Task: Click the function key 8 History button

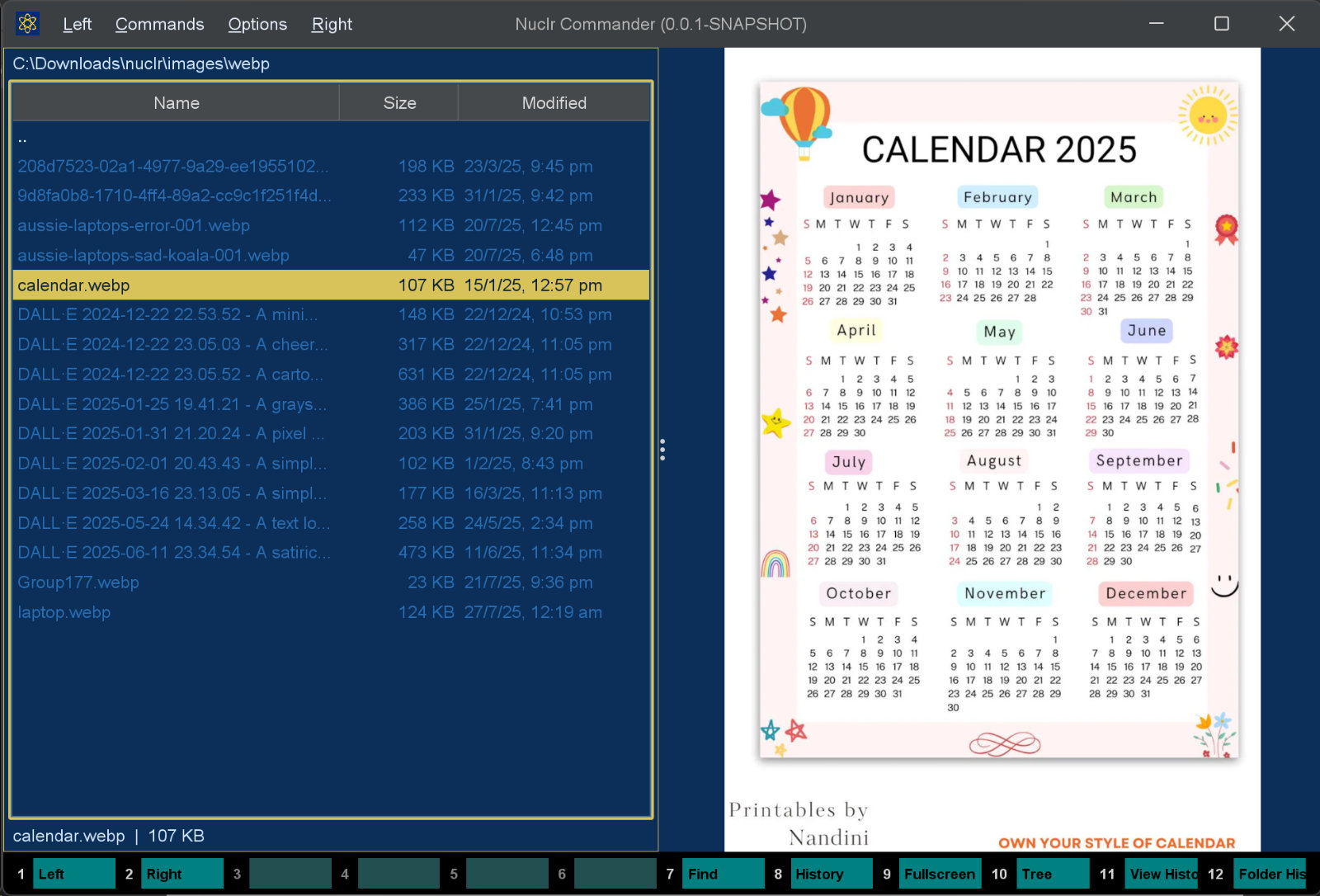Action: tap(832, 874)
